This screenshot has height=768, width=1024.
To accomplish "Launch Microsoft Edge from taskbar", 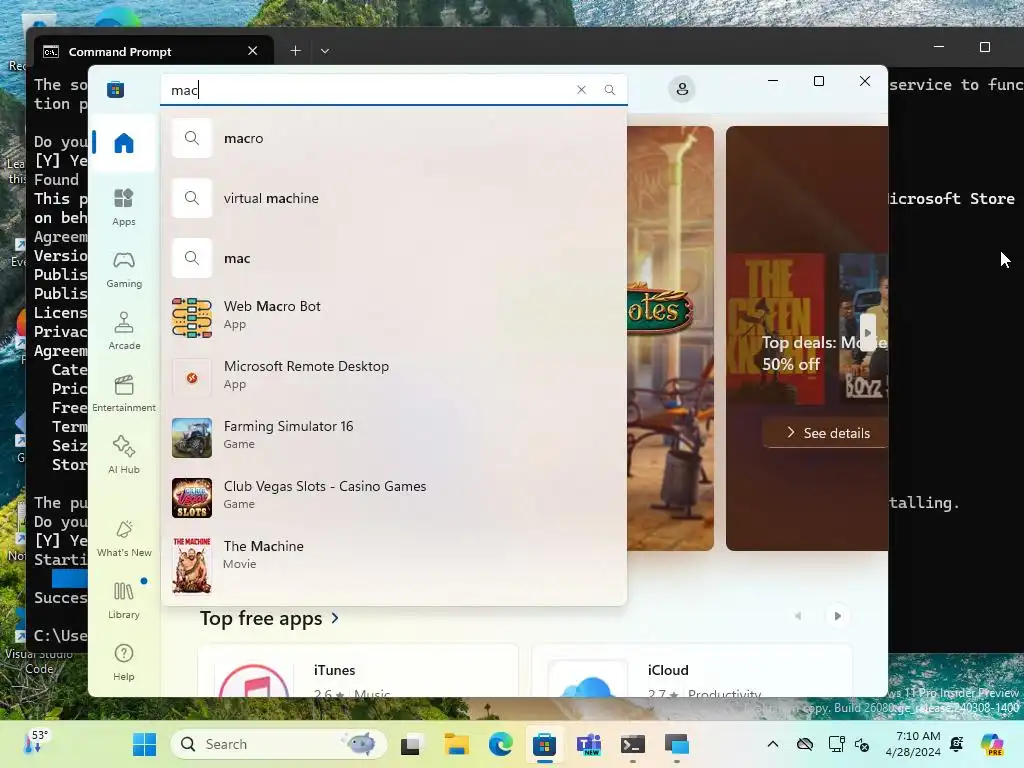I will point(501,744).
